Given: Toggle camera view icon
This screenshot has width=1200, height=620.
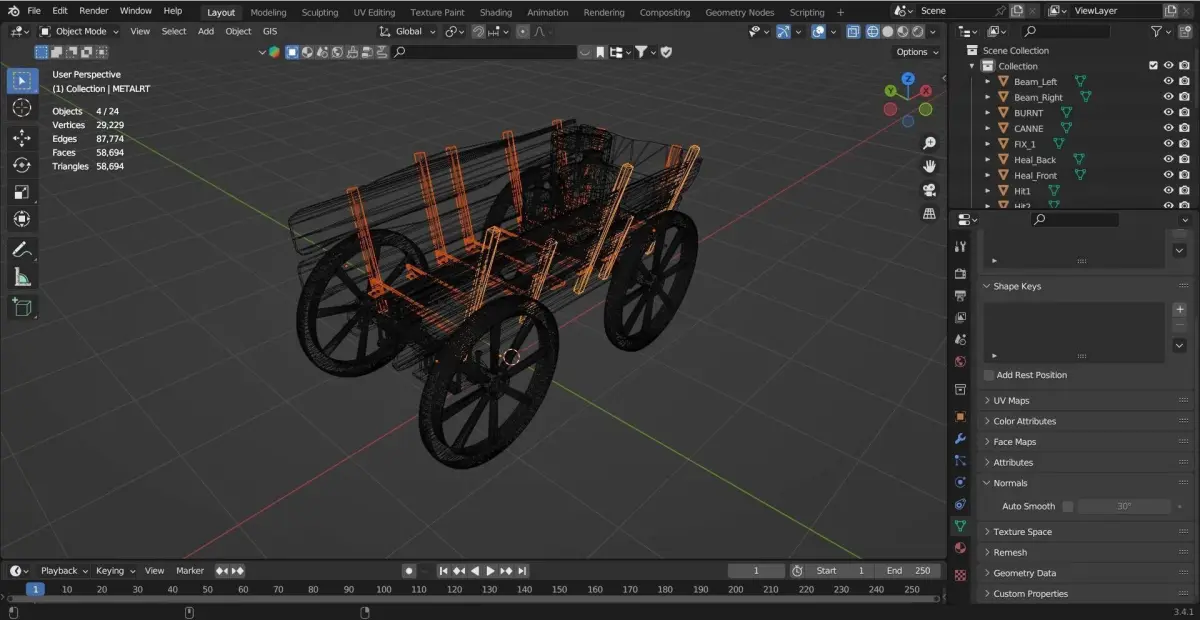Looking at the screenshot, I should [x=929, y=190].
